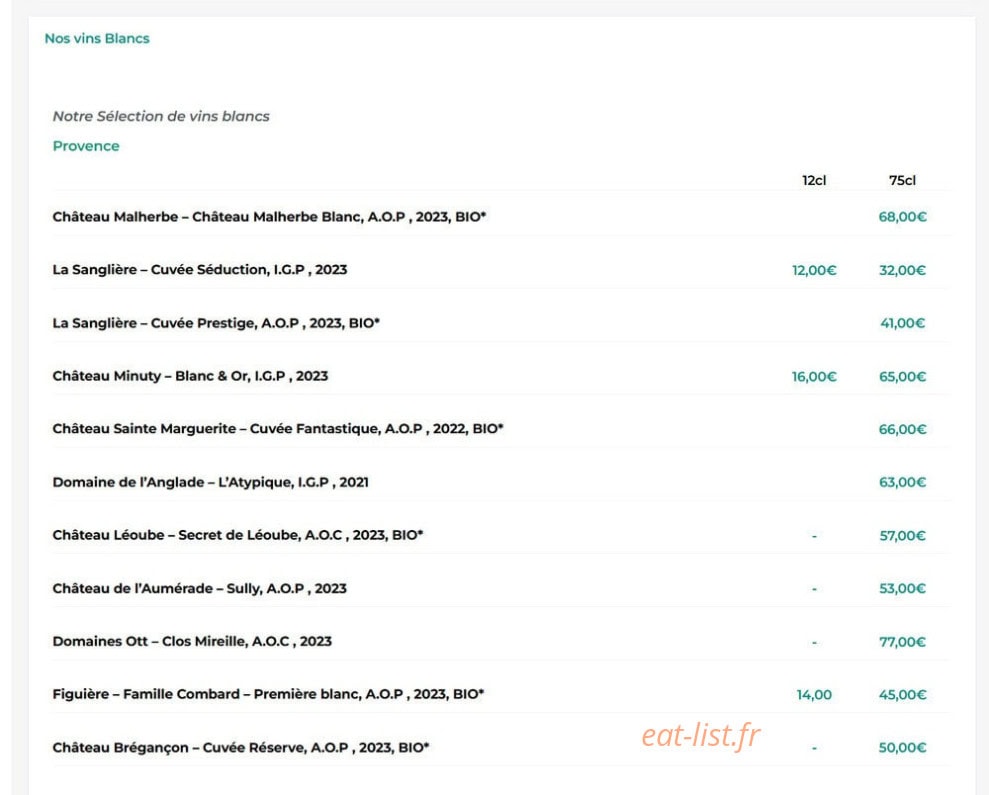Select Domaines Ott Clos Mireille wine
Screen dimensions: 989x795
(192, 642)
